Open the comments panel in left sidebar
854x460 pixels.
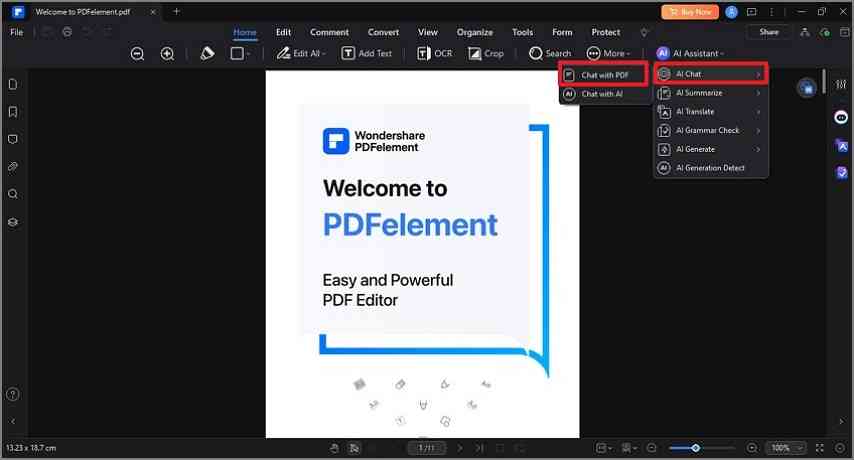(x=13, y=139)
